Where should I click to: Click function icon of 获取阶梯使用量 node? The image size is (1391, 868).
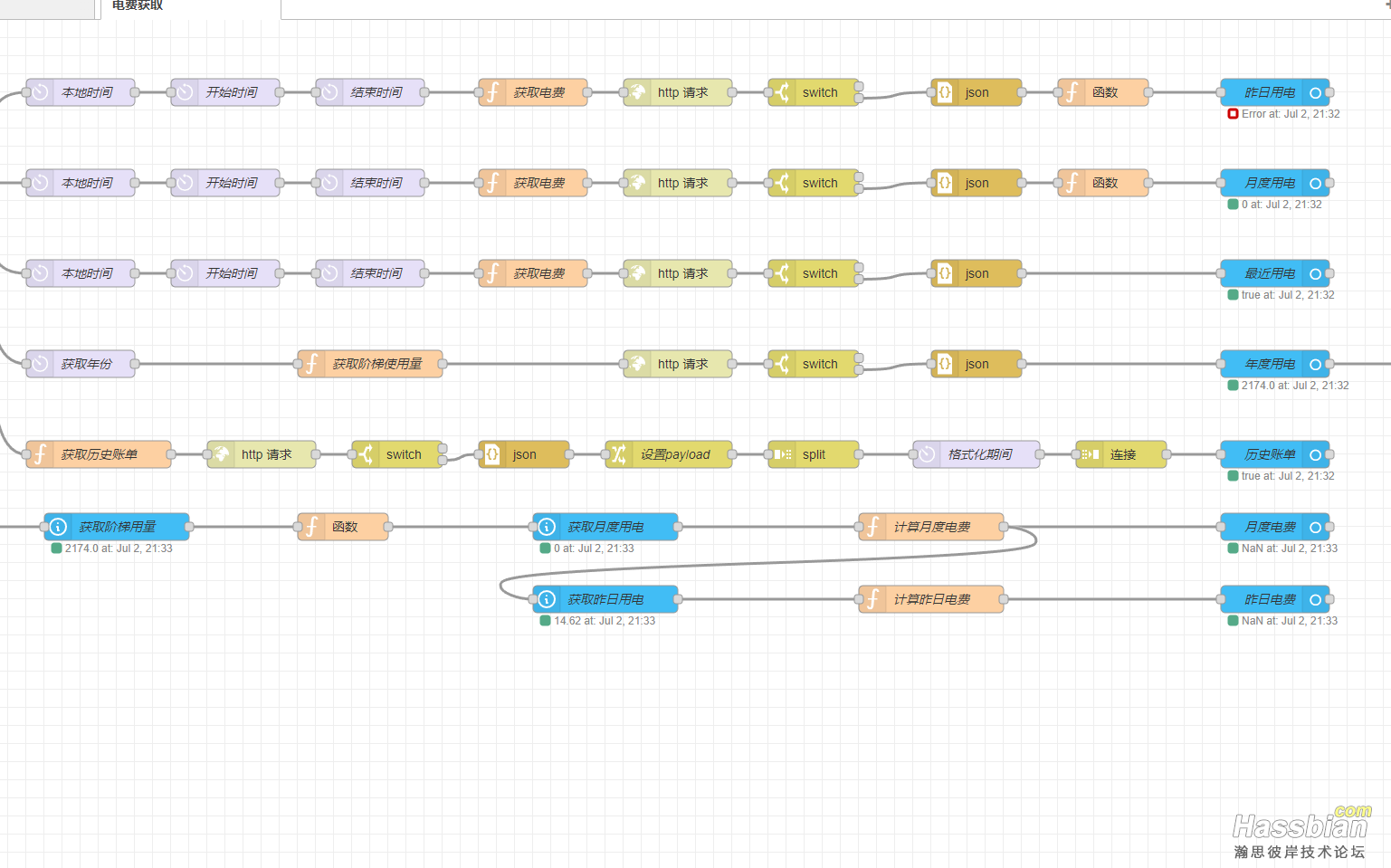(312, 364)
